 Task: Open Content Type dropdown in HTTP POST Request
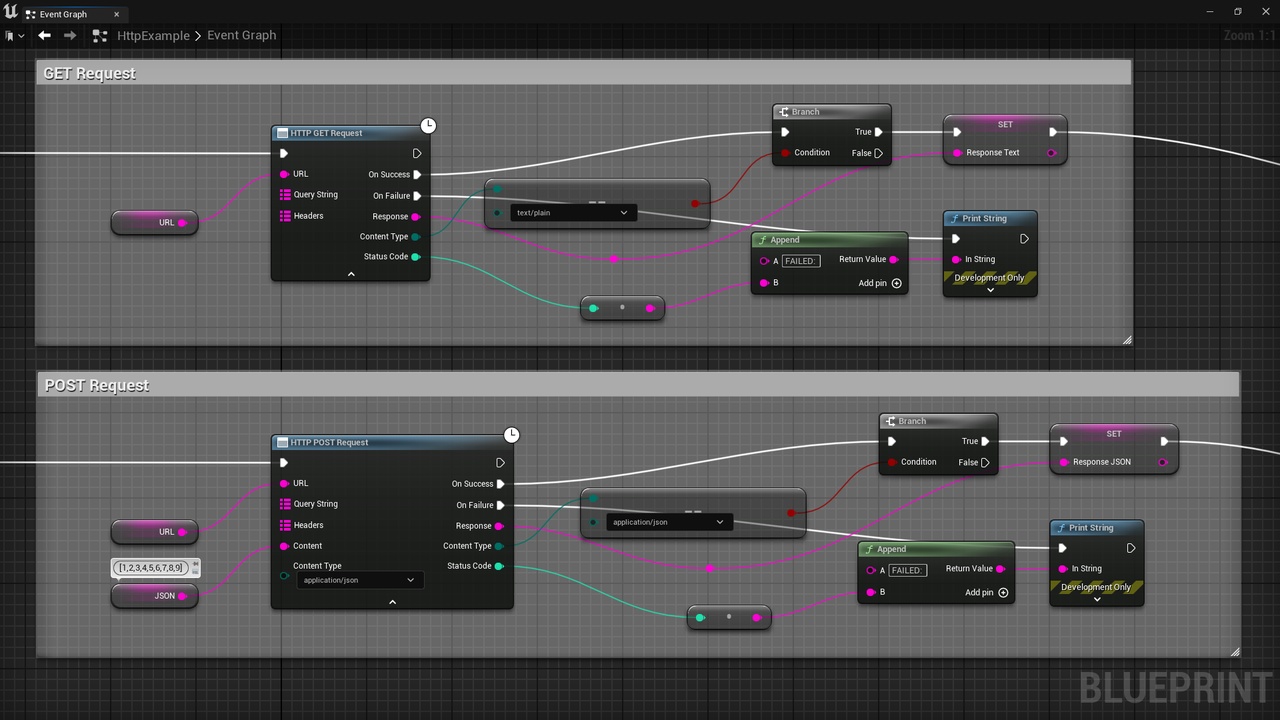point(360,580)
